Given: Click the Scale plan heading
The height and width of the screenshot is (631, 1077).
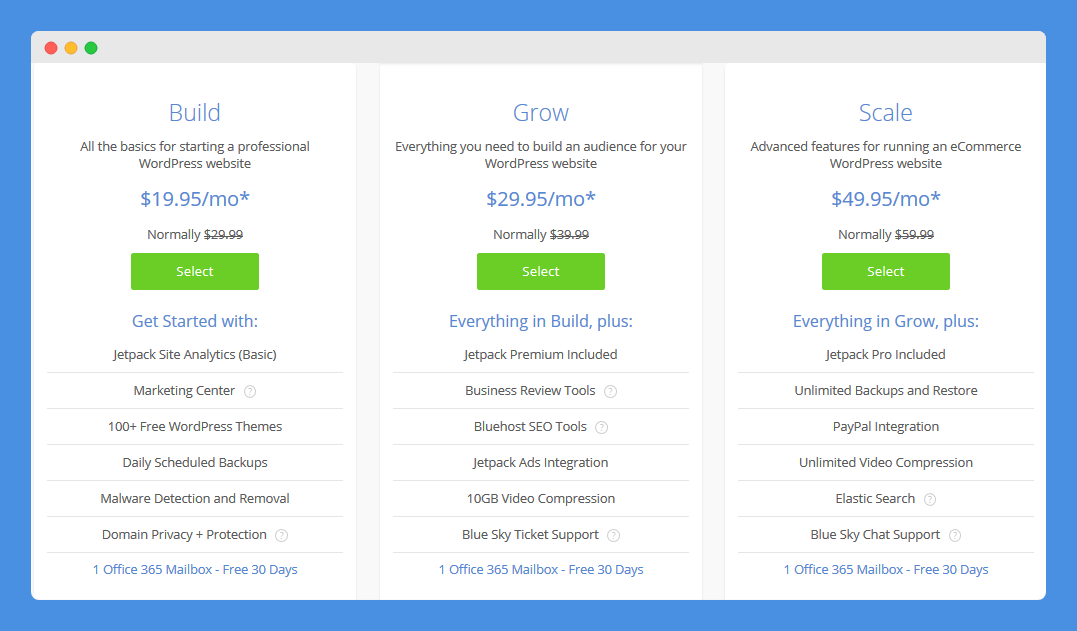Looking at the screenshot, I should [x=886, y=113].
